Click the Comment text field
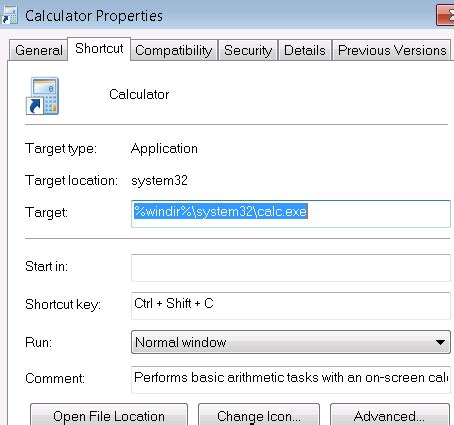454x425 pixels. tap(291, 380)
